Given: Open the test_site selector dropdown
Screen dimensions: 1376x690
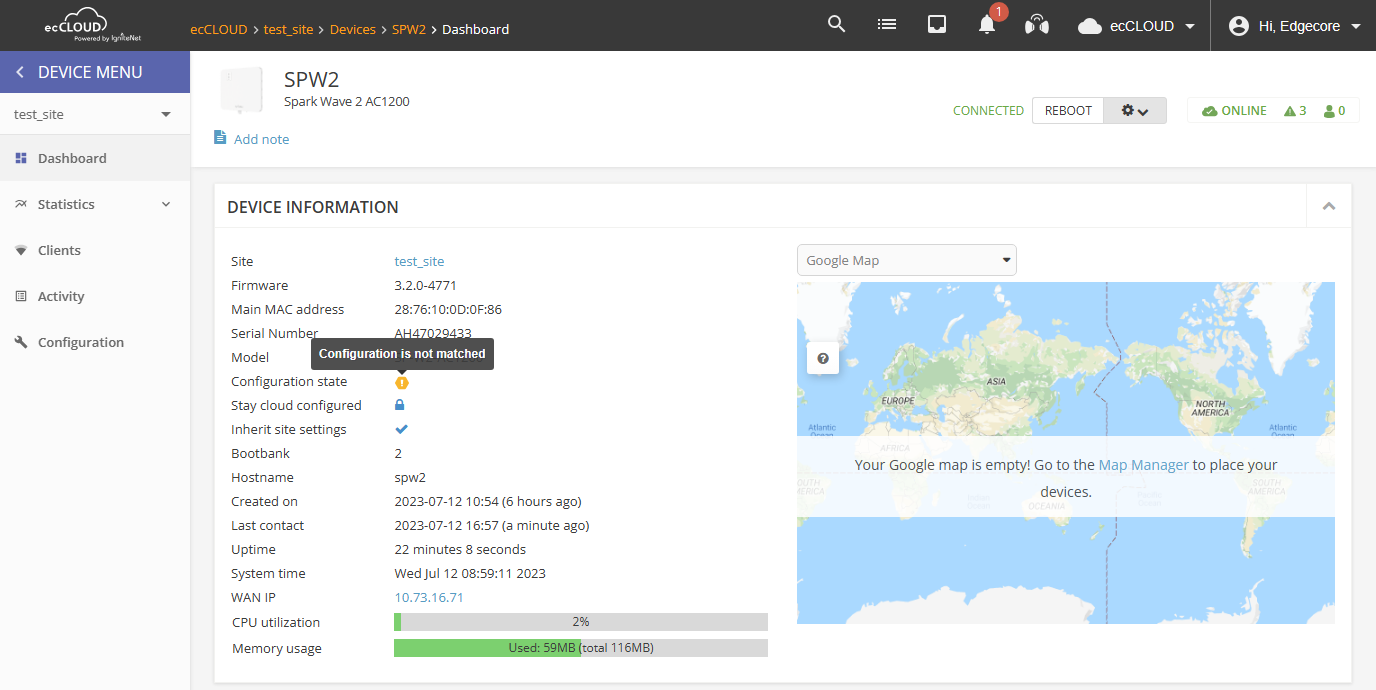Looking at the screenshot, I should click(x=95, y=114).
